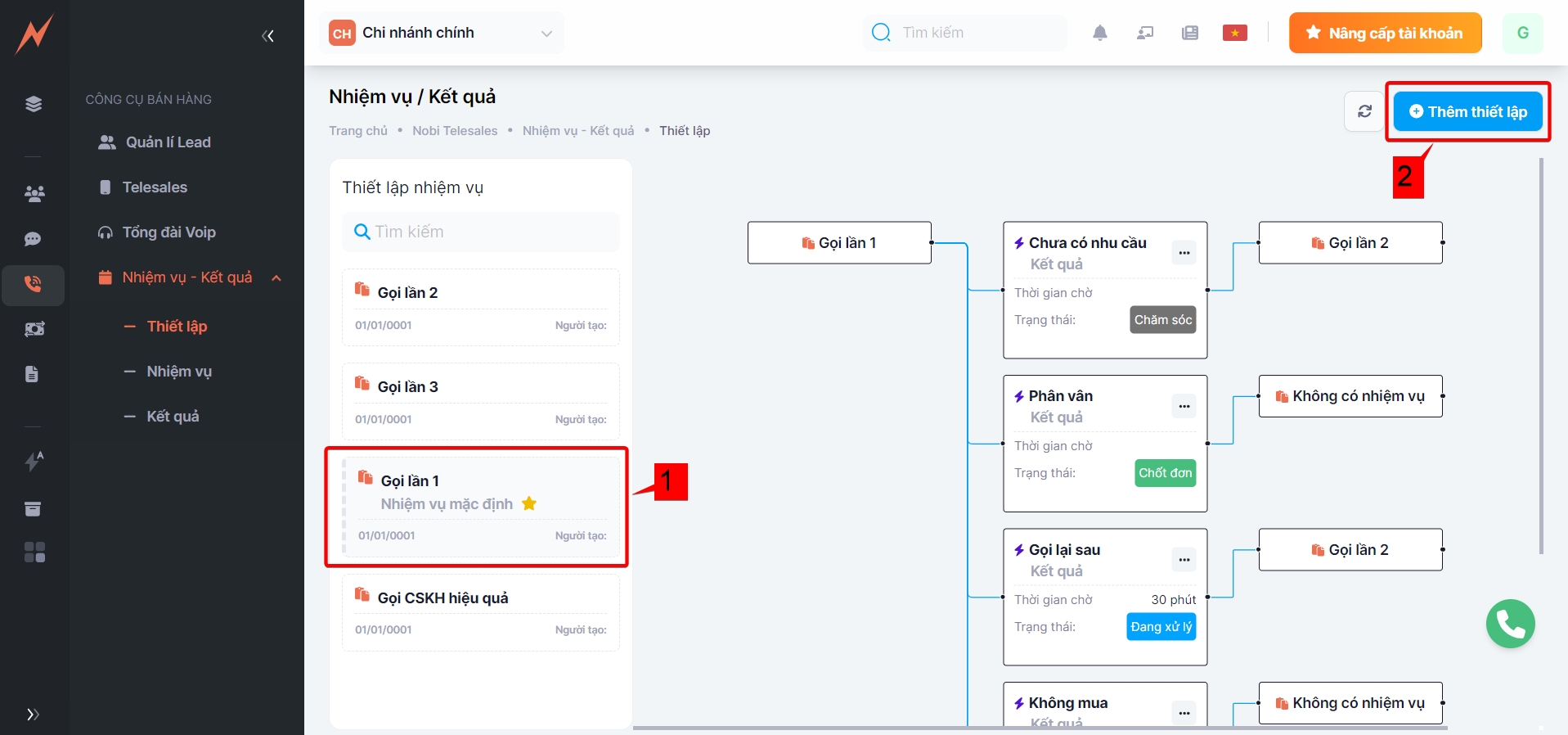
Task: Collapse sidebar with double chevron icon
Action: click(267, 36)
